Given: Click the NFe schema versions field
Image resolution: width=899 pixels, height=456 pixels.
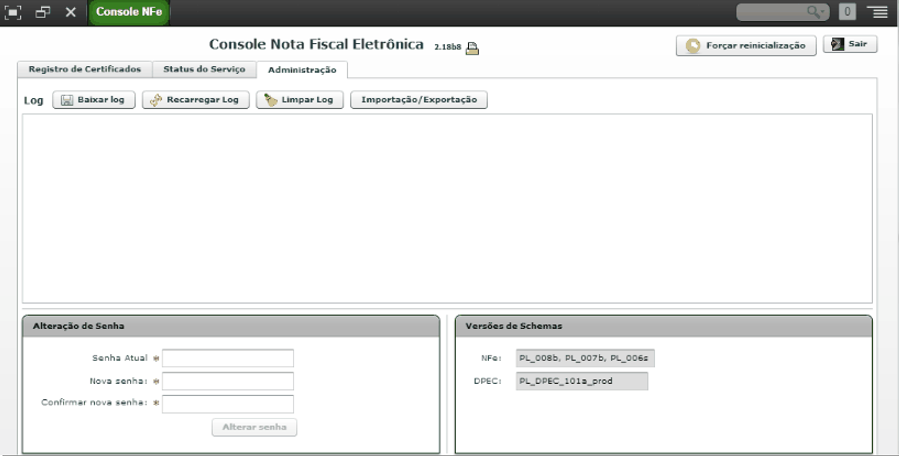Looking at the screenshot, I should [585, 358].
